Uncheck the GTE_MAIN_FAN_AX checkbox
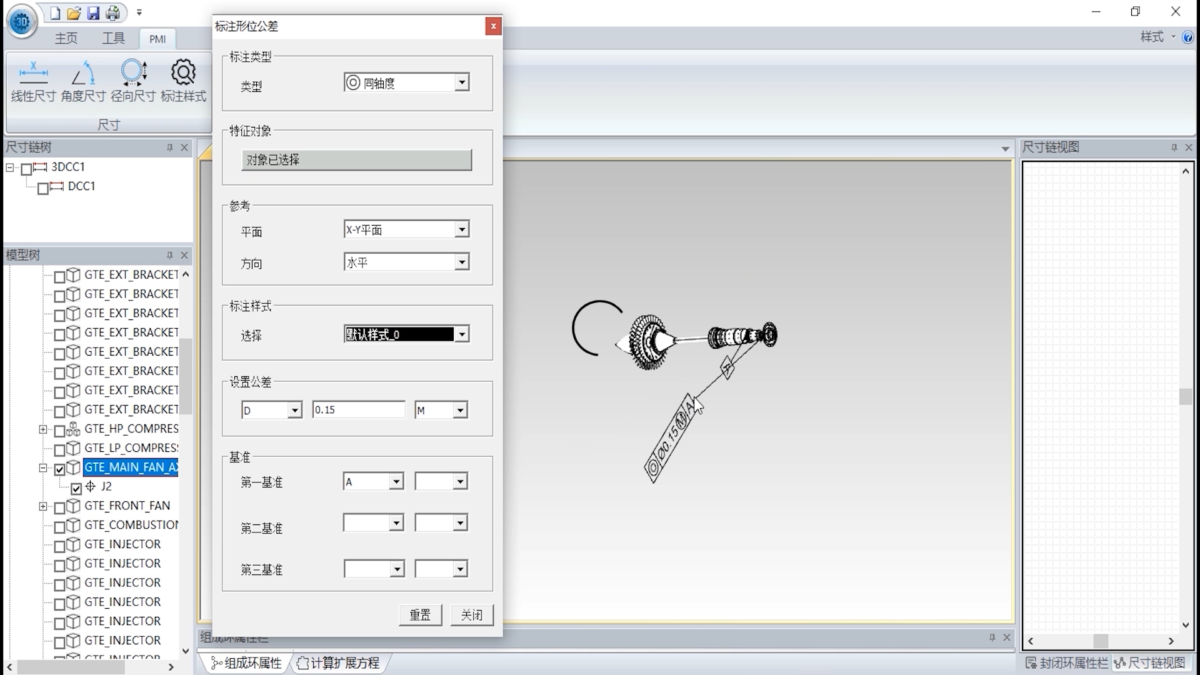Viewport: 1200px width, 675px height. click(x=60, y=468)
